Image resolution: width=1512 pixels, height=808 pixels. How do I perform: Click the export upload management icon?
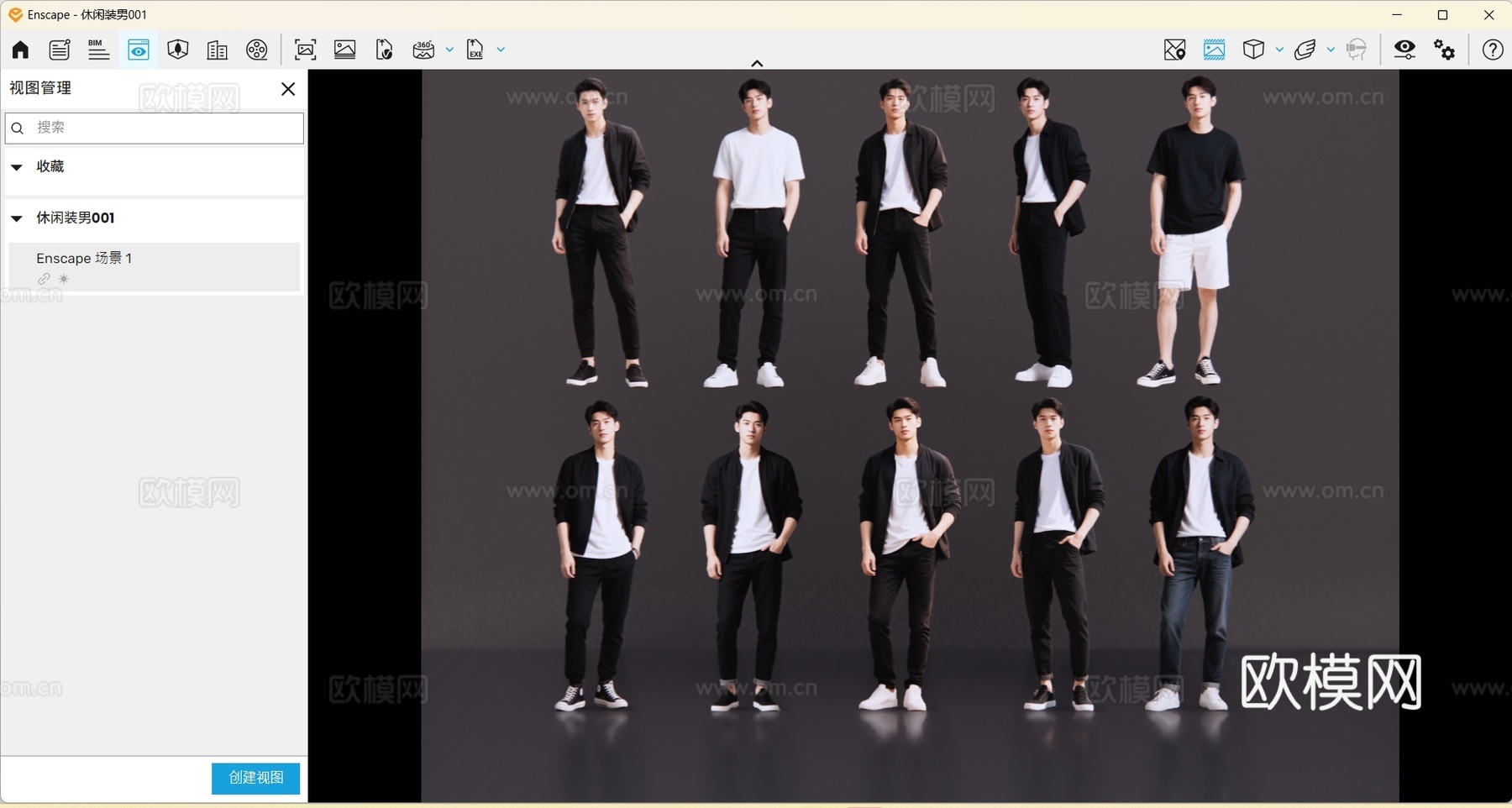385,50
